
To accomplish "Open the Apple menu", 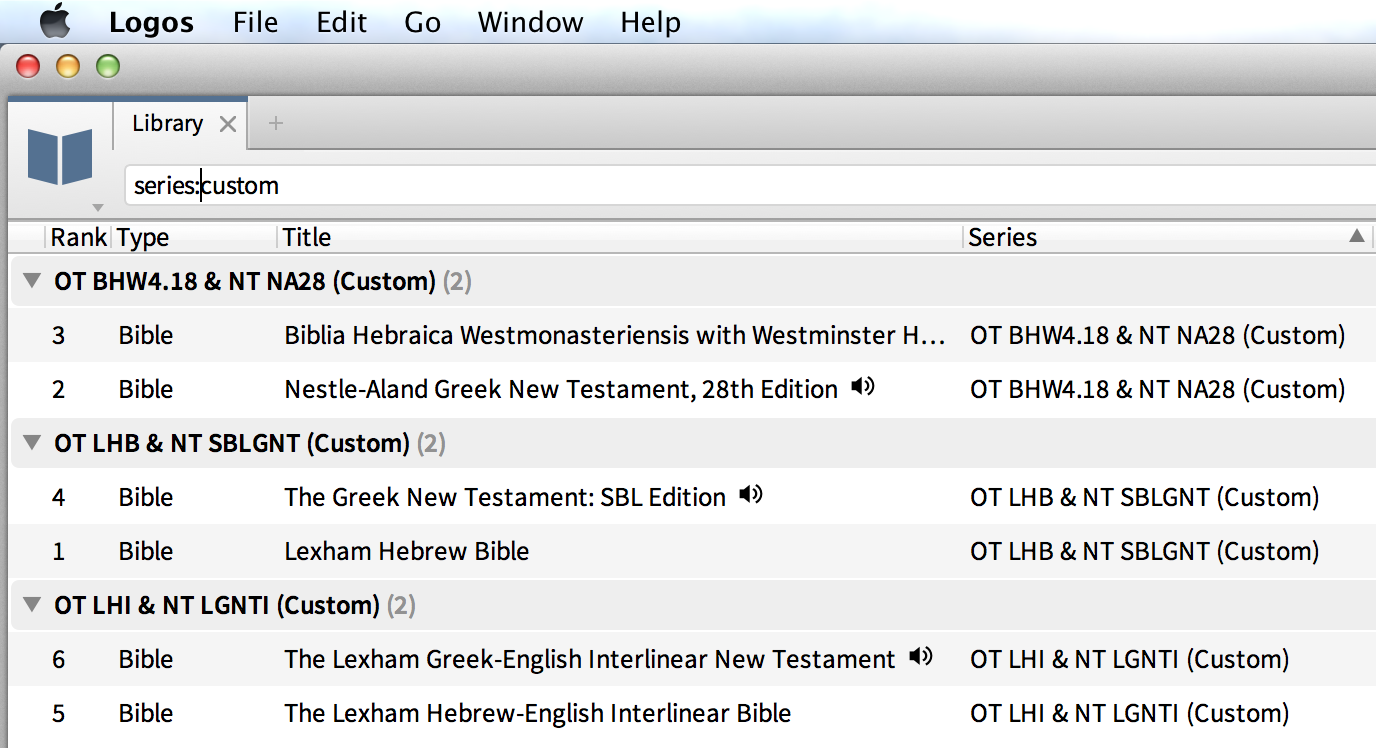I will point(55,20).
